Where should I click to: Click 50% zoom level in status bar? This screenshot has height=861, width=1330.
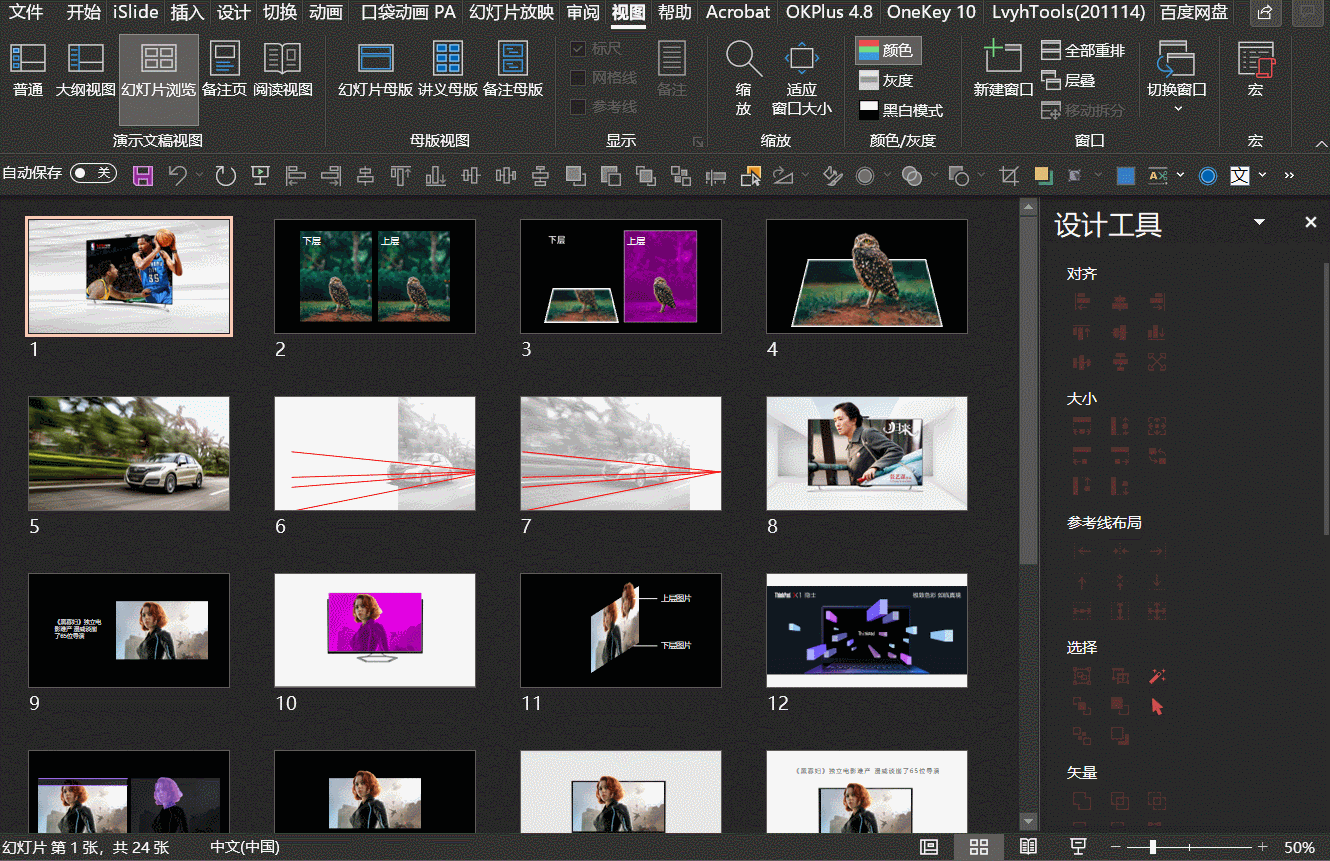point(1299,847)
